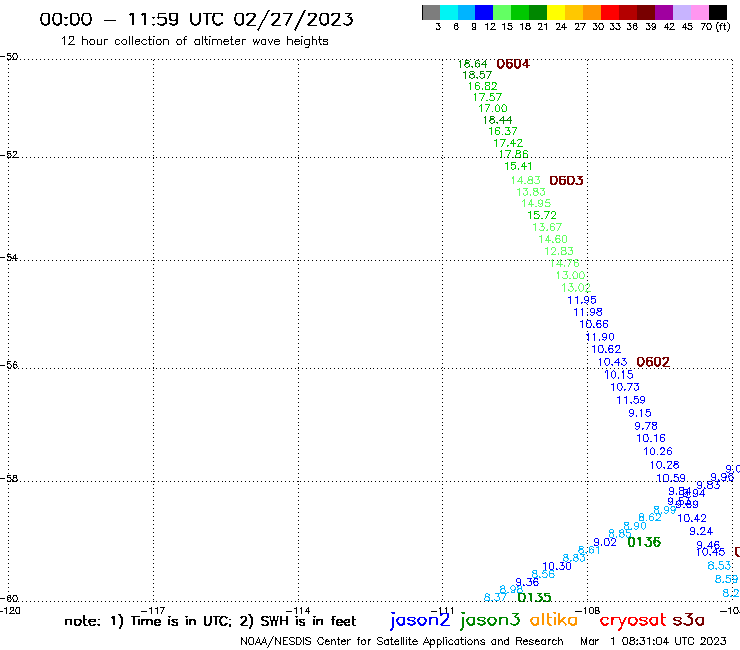Click the wave height value '9.15'
The width and height of the screenshot is (740, 650).
640,413
